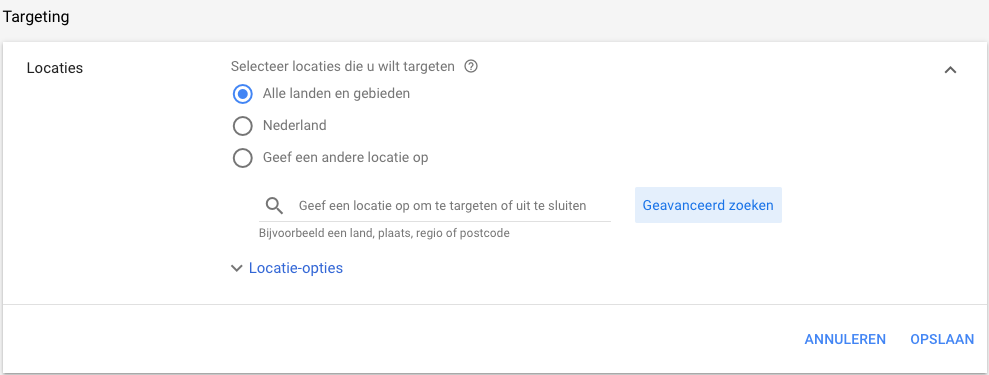Click the Locatie-opties link text

[296, 268]
